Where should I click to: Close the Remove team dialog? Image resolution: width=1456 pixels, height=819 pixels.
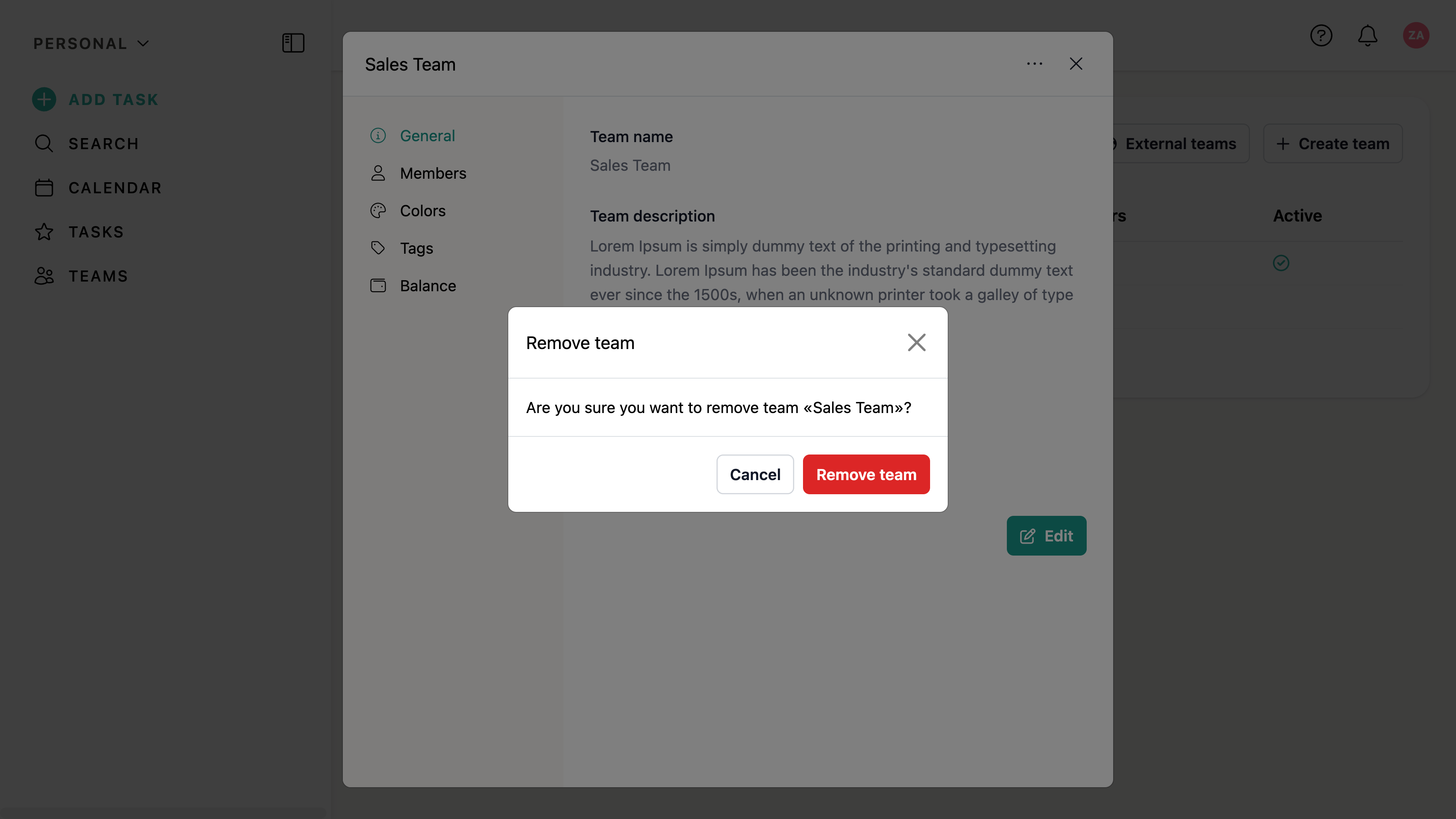(916, 342)
